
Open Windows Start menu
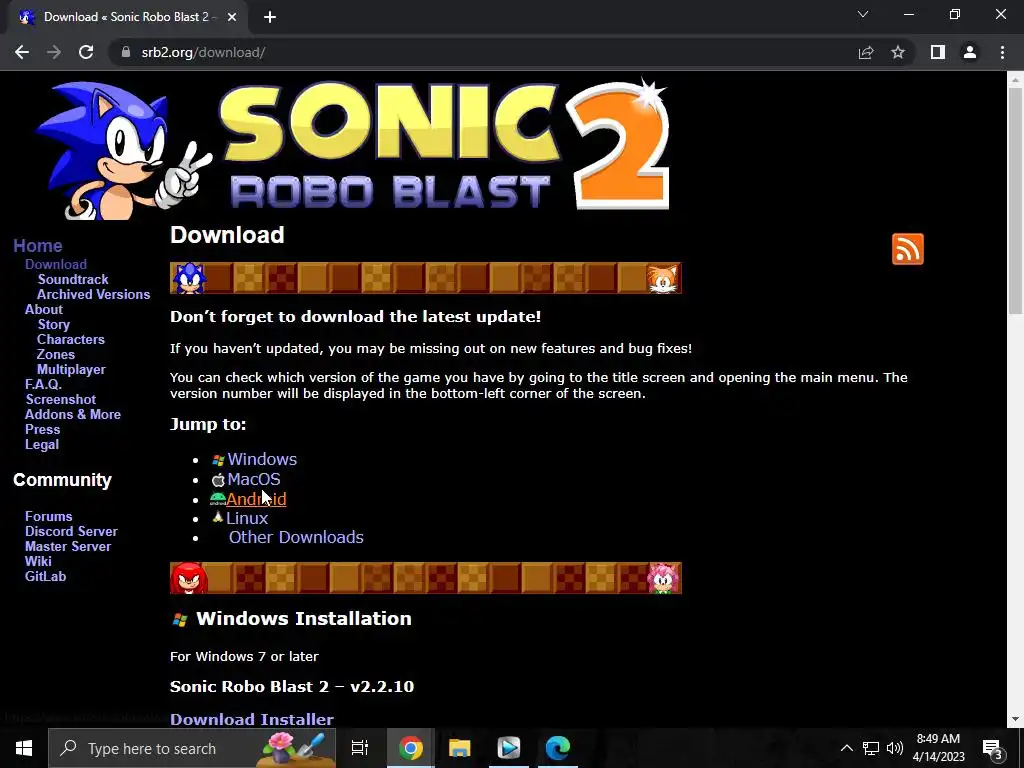[x=24, y=748]
